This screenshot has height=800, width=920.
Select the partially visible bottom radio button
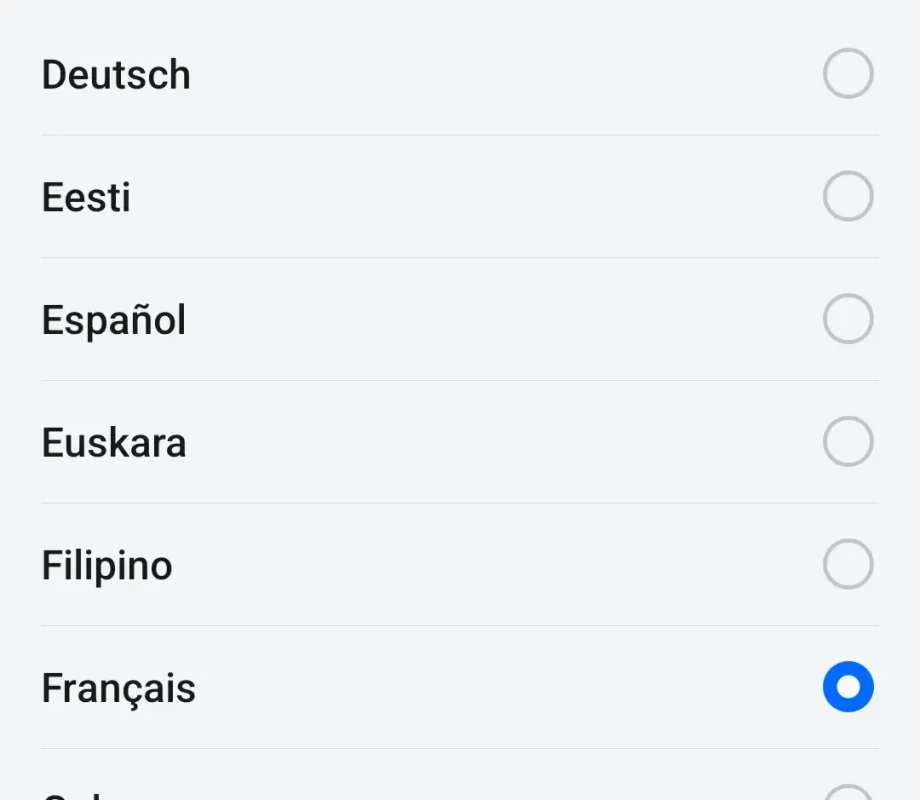click(x=848, y=792)
